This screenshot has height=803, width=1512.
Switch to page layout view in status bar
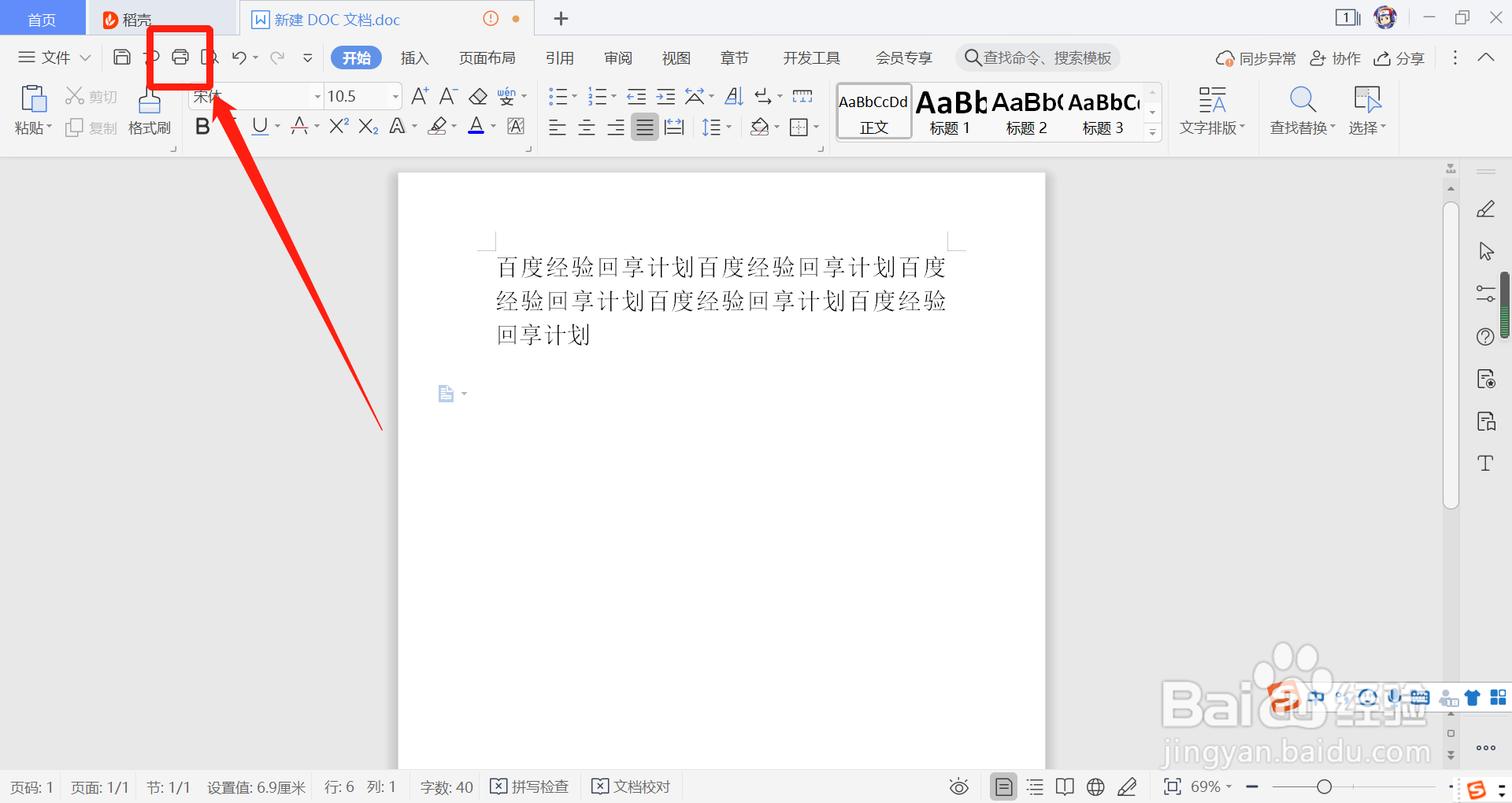tap(1003, 786)
